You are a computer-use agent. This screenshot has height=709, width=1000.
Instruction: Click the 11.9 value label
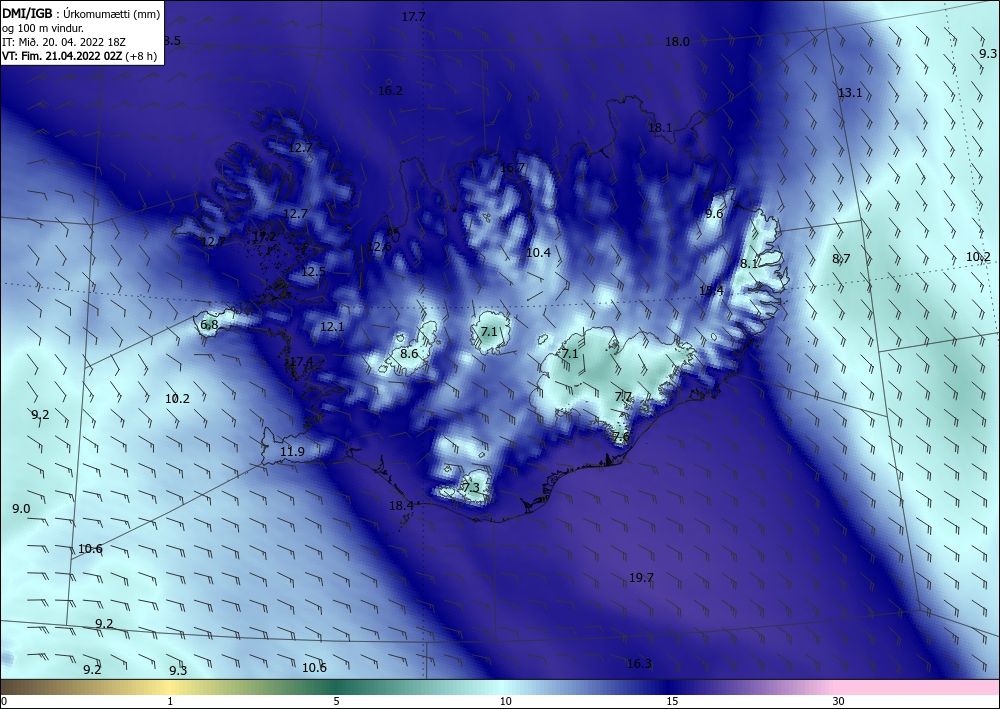point(292,452)
